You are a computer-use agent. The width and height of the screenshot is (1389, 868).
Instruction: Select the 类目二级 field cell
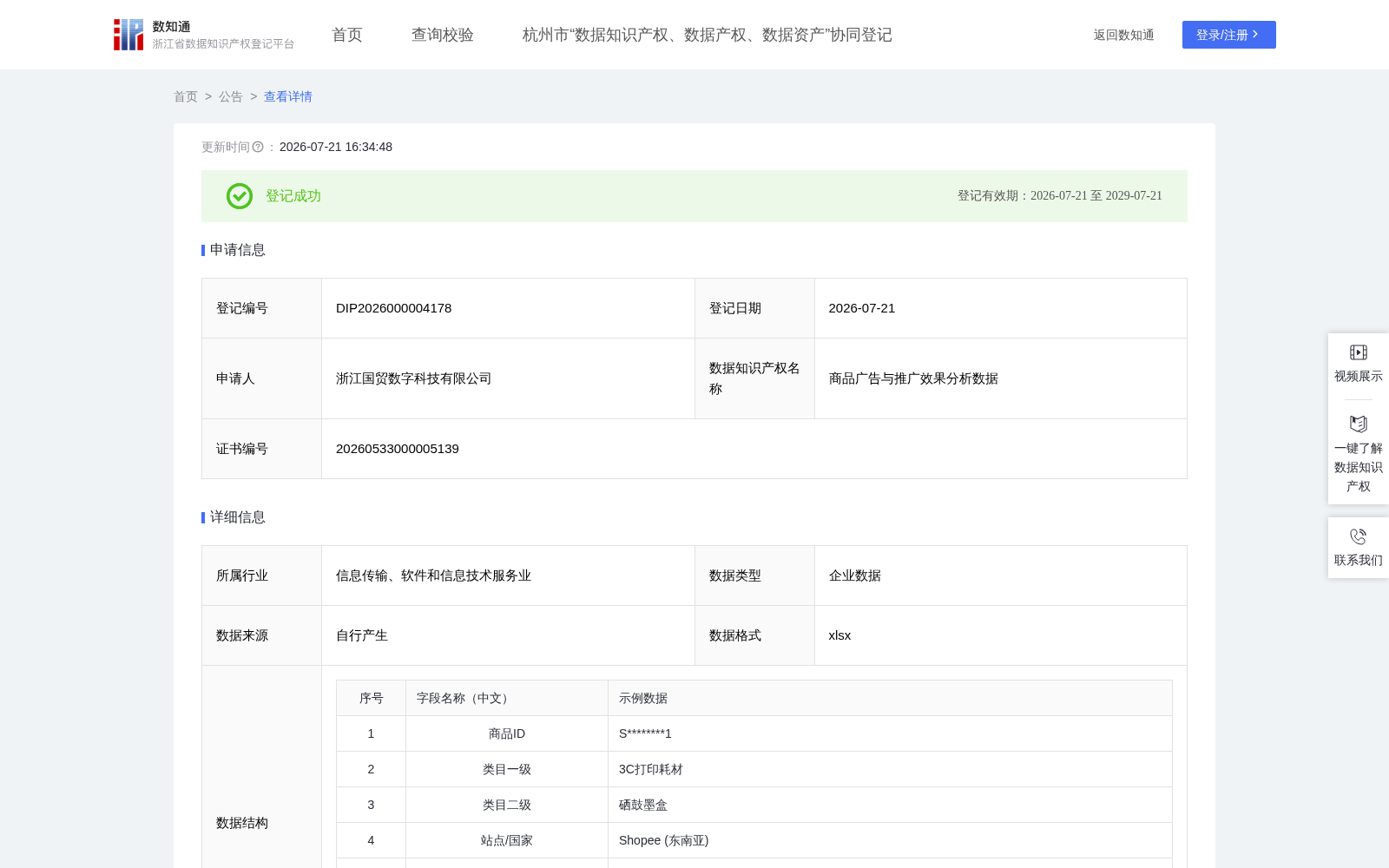(x=507, y=805)
